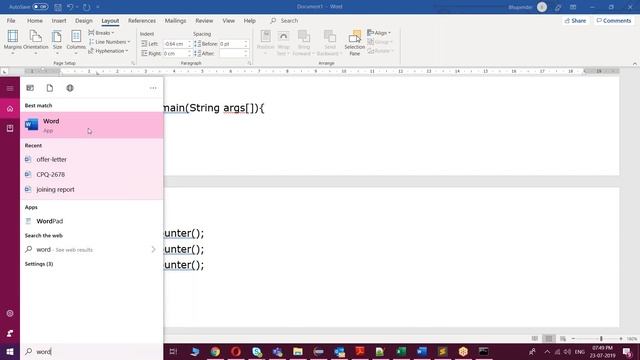640x360 pixels.
Task: Switch to Excel on the taskbar
Action: pos(401,351)
